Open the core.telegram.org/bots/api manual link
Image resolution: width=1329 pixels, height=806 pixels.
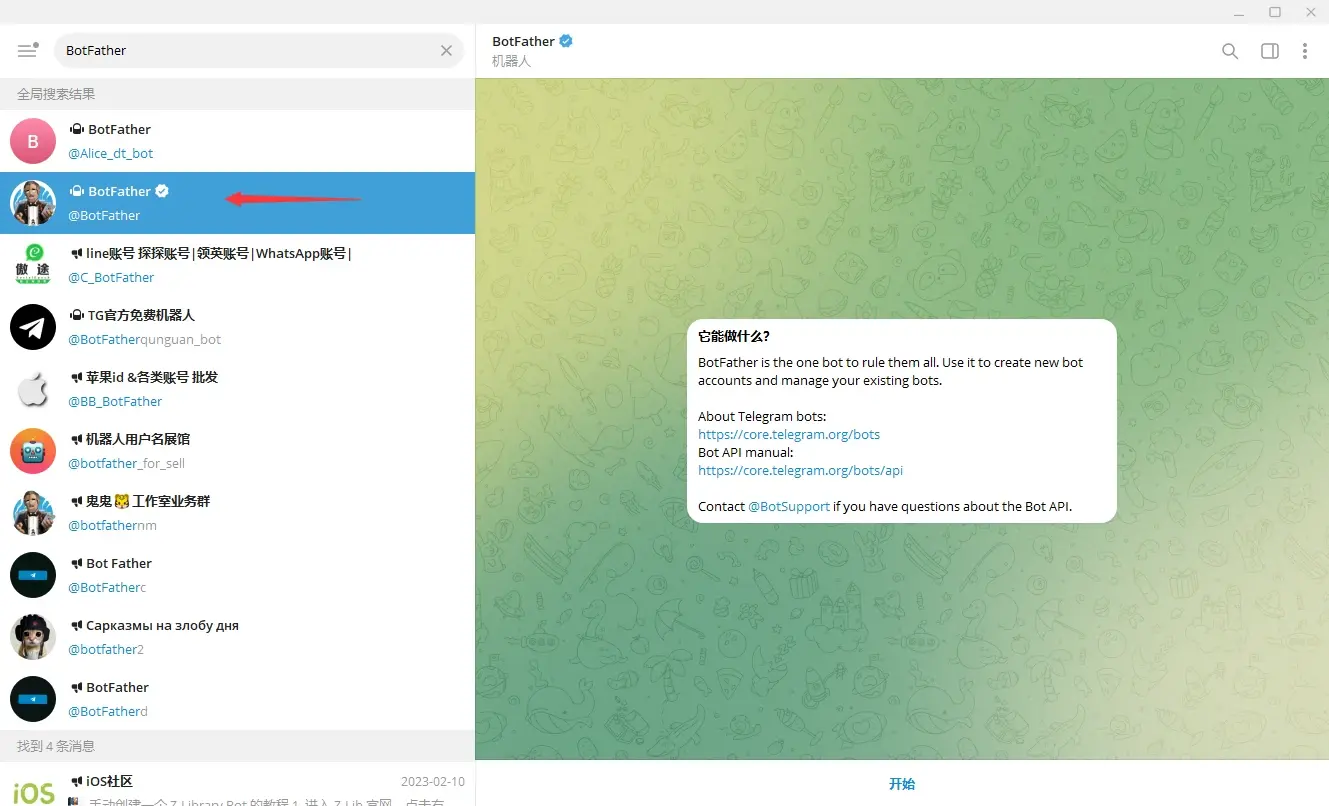click(x=800, y=470)
